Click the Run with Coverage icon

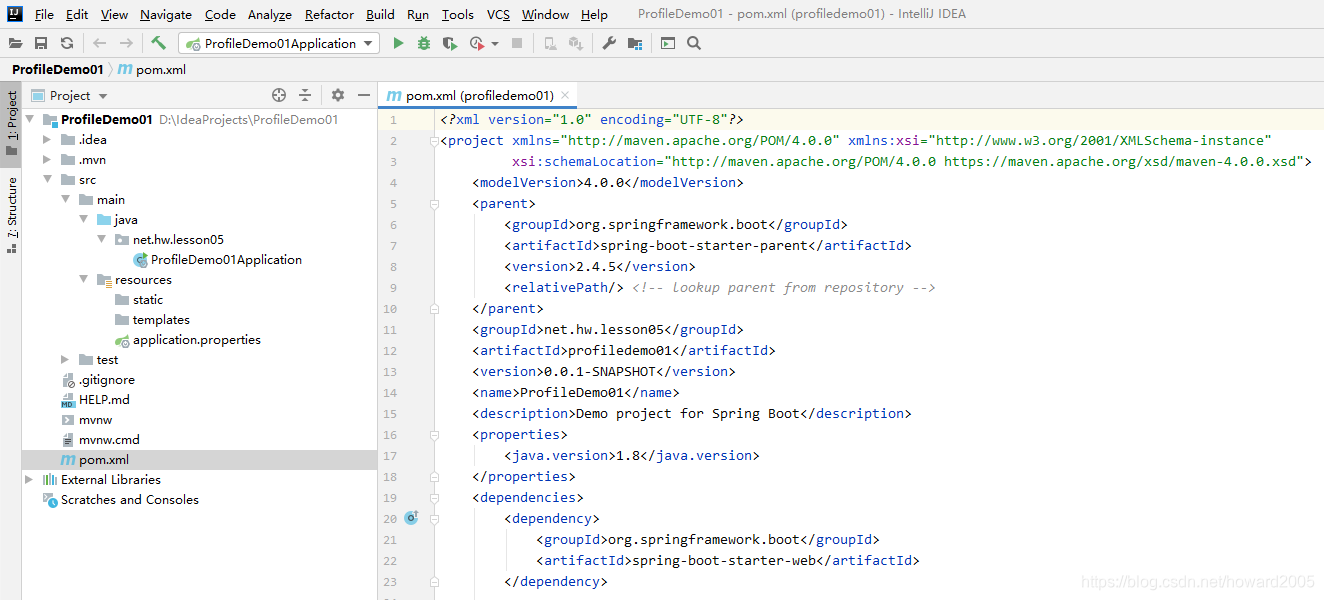450,43
